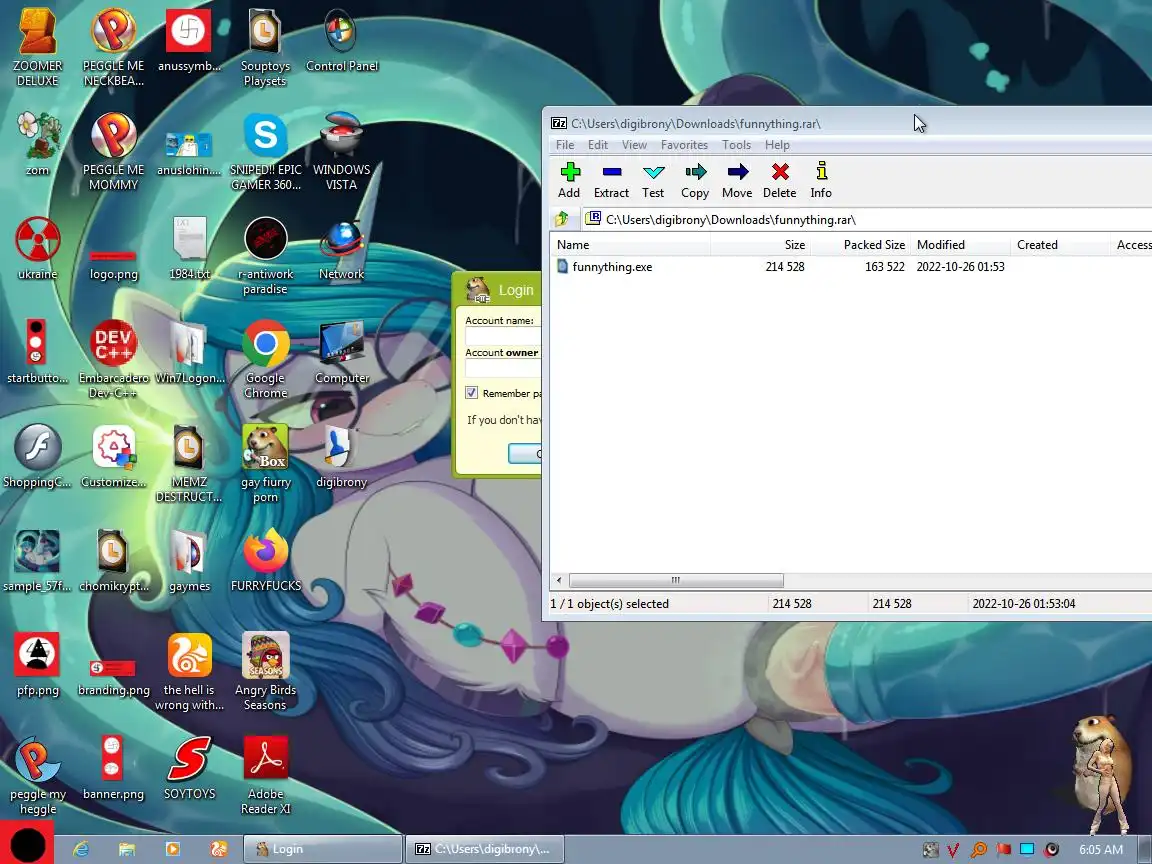Select the Embarcadero Dev-C++ desktop icon
This screenshot has height=864, width=1152.
pyautogui.click(x=113, y=360)
